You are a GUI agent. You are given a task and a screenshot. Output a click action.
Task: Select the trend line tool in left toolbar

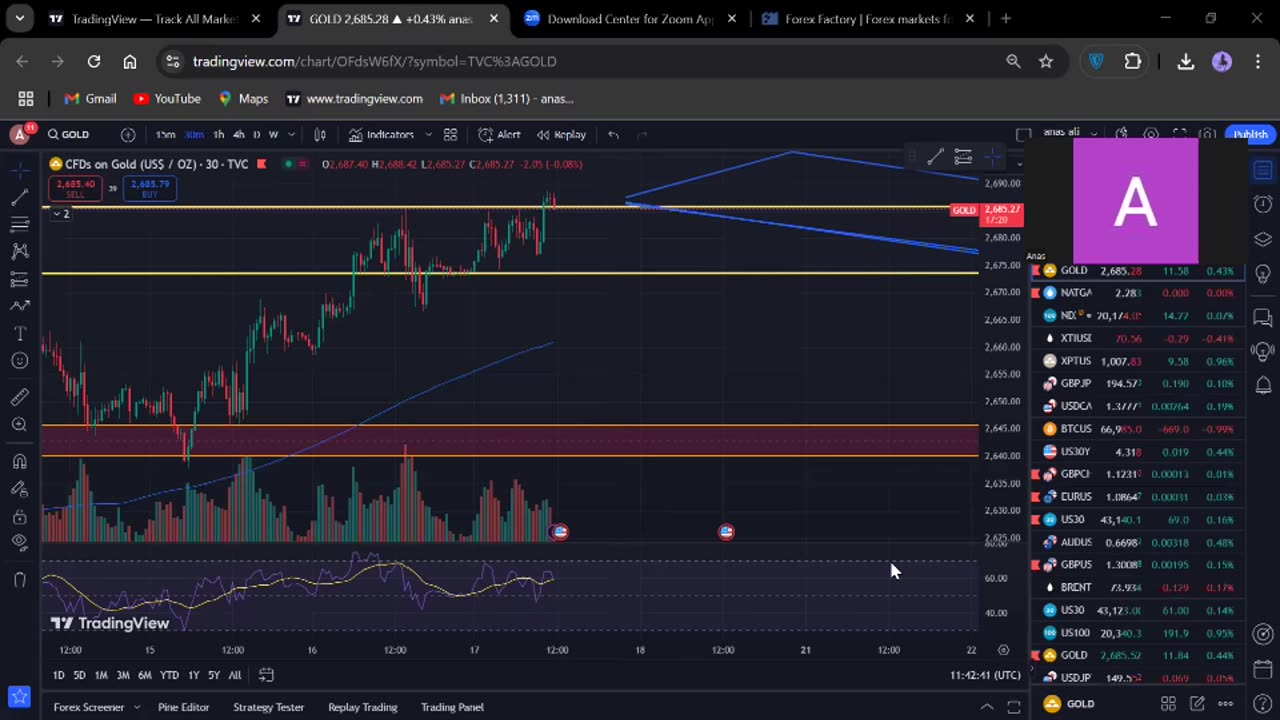pos(19,197)
